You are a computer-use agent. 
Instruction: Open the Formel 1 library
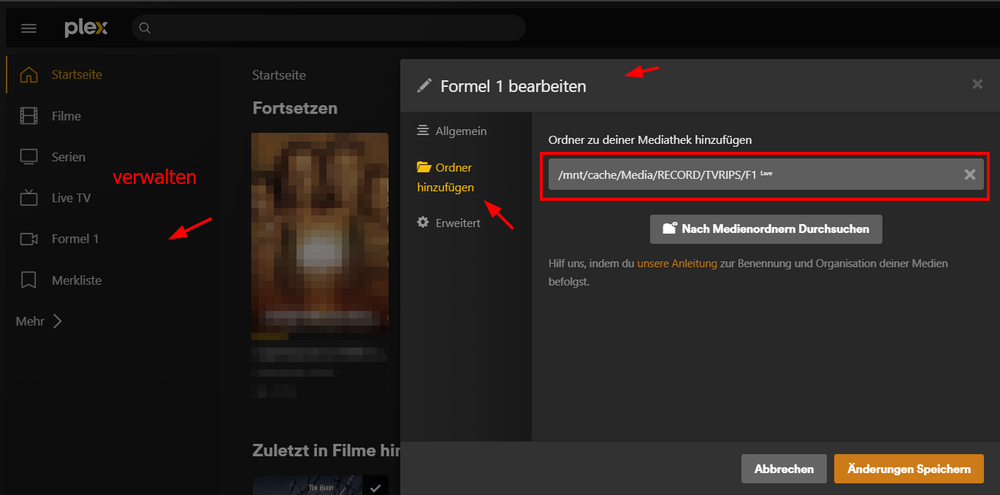(x=75, y=239)
